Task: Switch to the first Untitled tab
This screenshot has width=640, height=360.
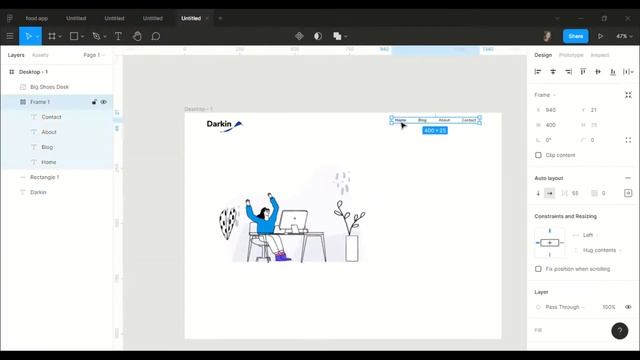Action: click(76, 18)
